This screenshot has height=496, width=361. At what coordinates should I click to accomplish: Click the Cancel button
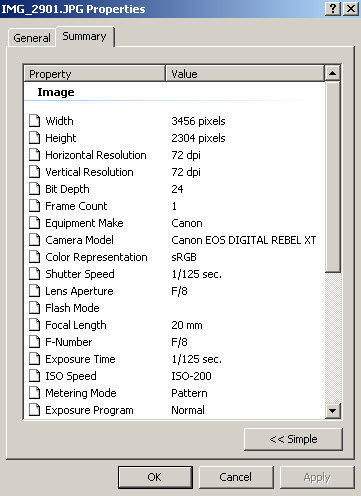tap(236, 477)
